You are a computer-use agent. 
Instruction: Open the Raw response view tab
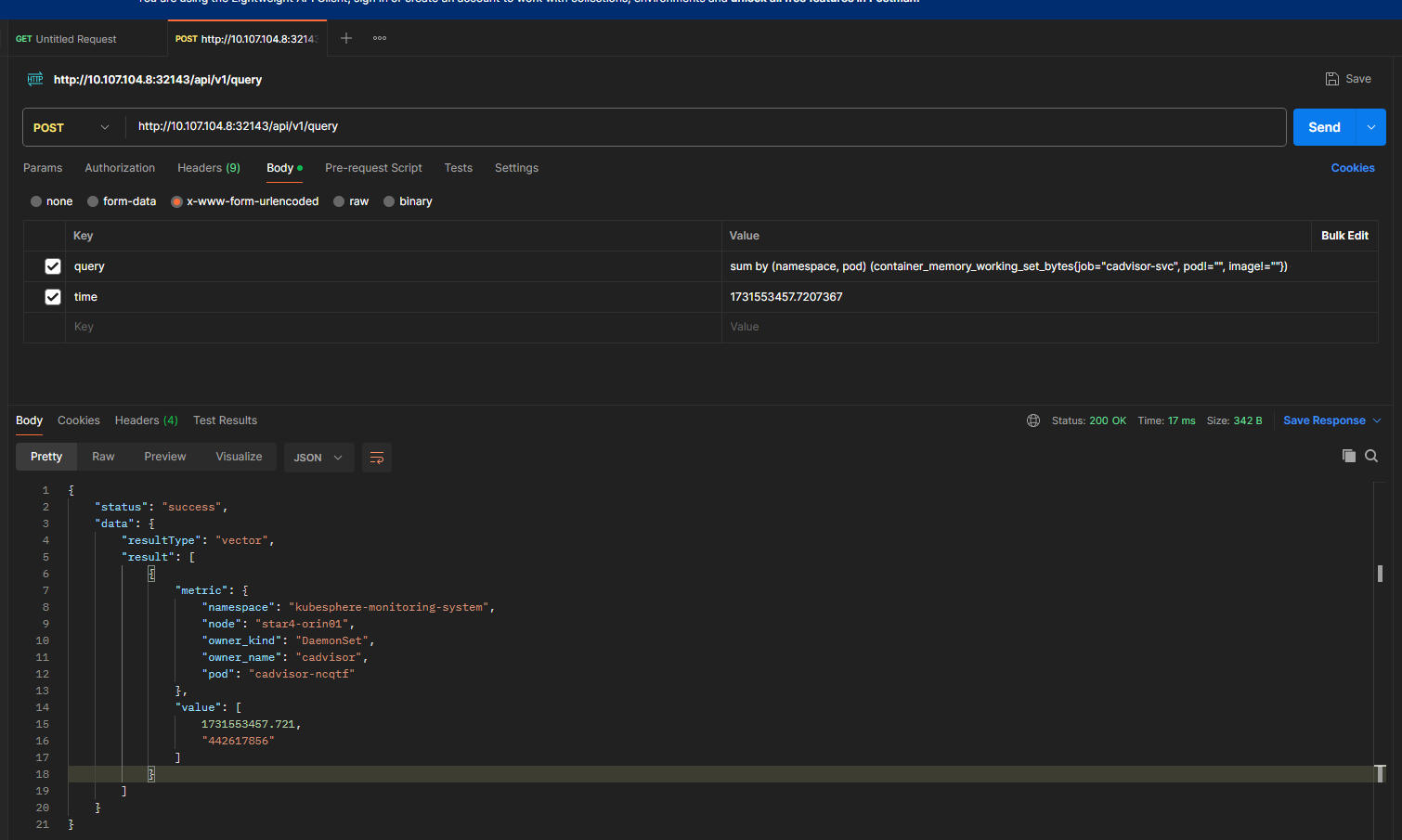tap(103, 457)
